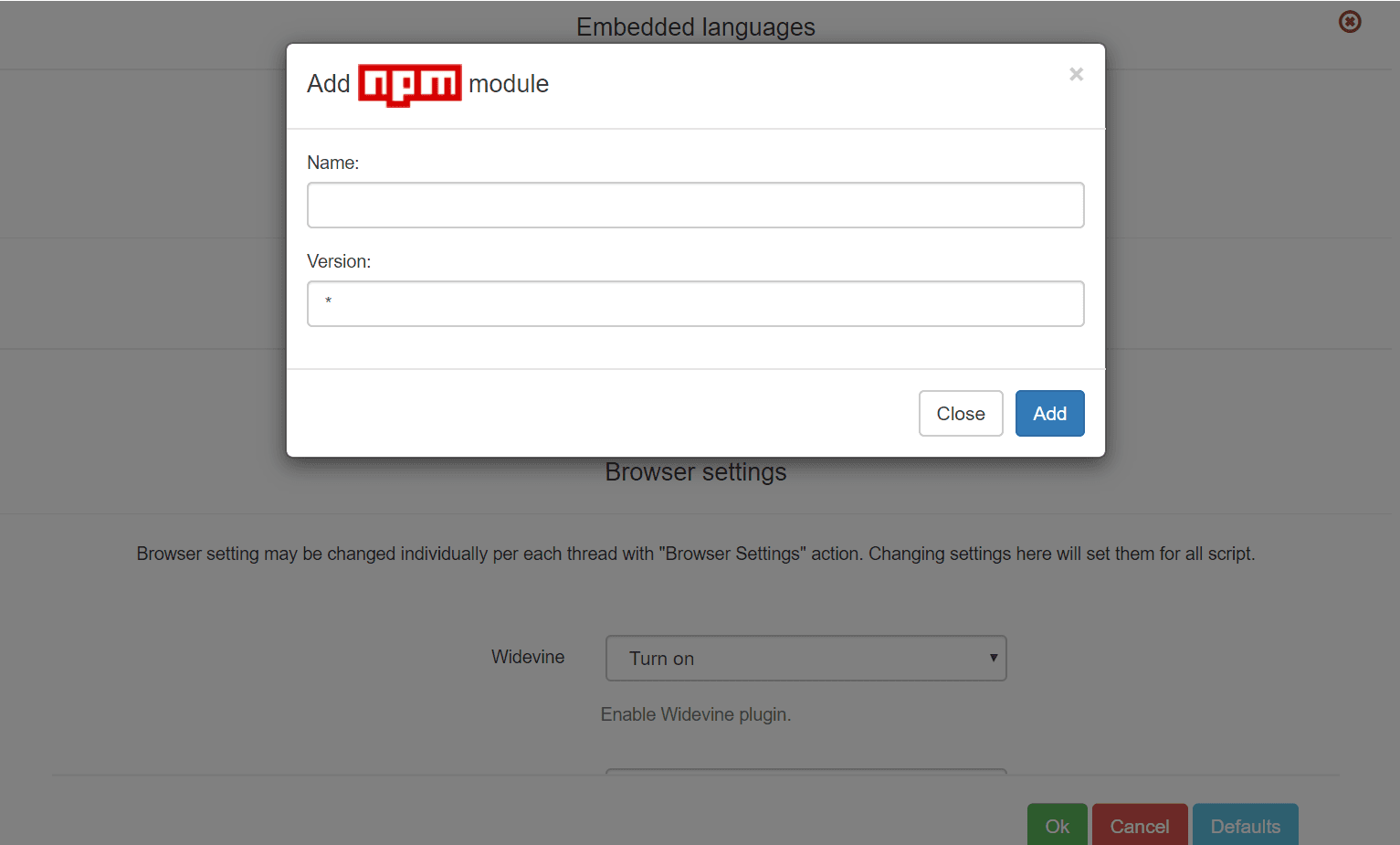Click the Defaults button
This screenshot has height=845, width=1400.
coord(1245,825)
